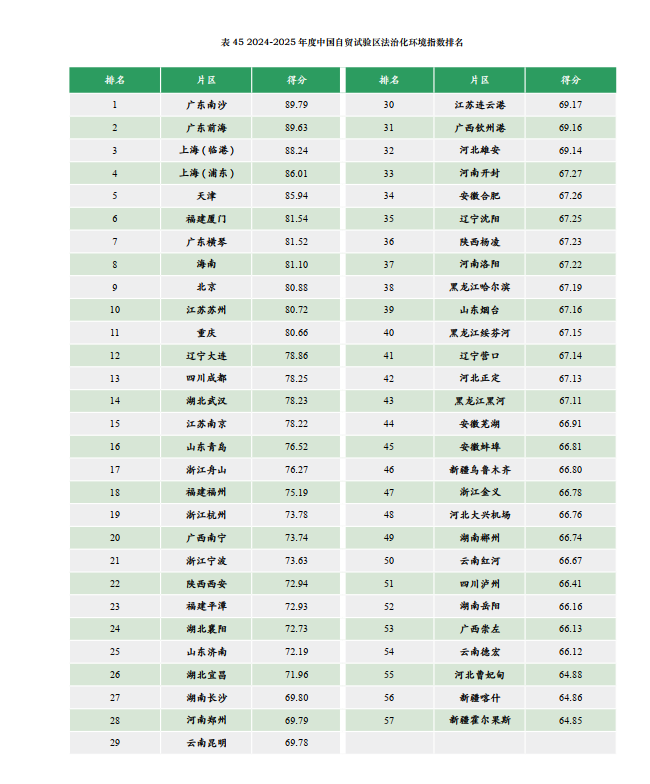Click the 四川成都 cell
650x784 pixels.
[206, 378]
